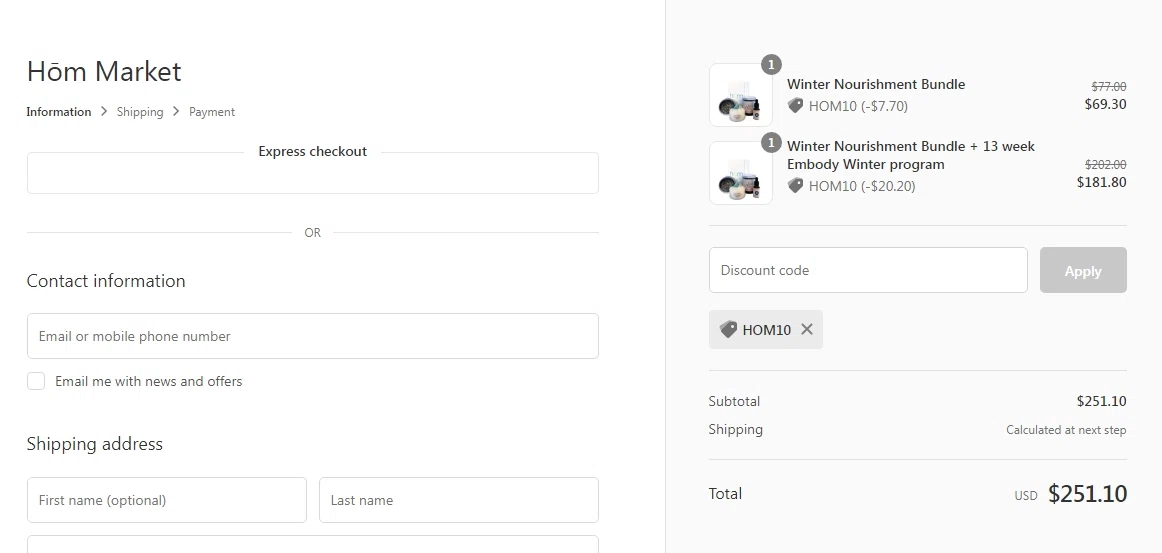
Task: Click discount tag icon under Winter Nourishment Bundle $69.30
Action: click(x=795, y=105)
